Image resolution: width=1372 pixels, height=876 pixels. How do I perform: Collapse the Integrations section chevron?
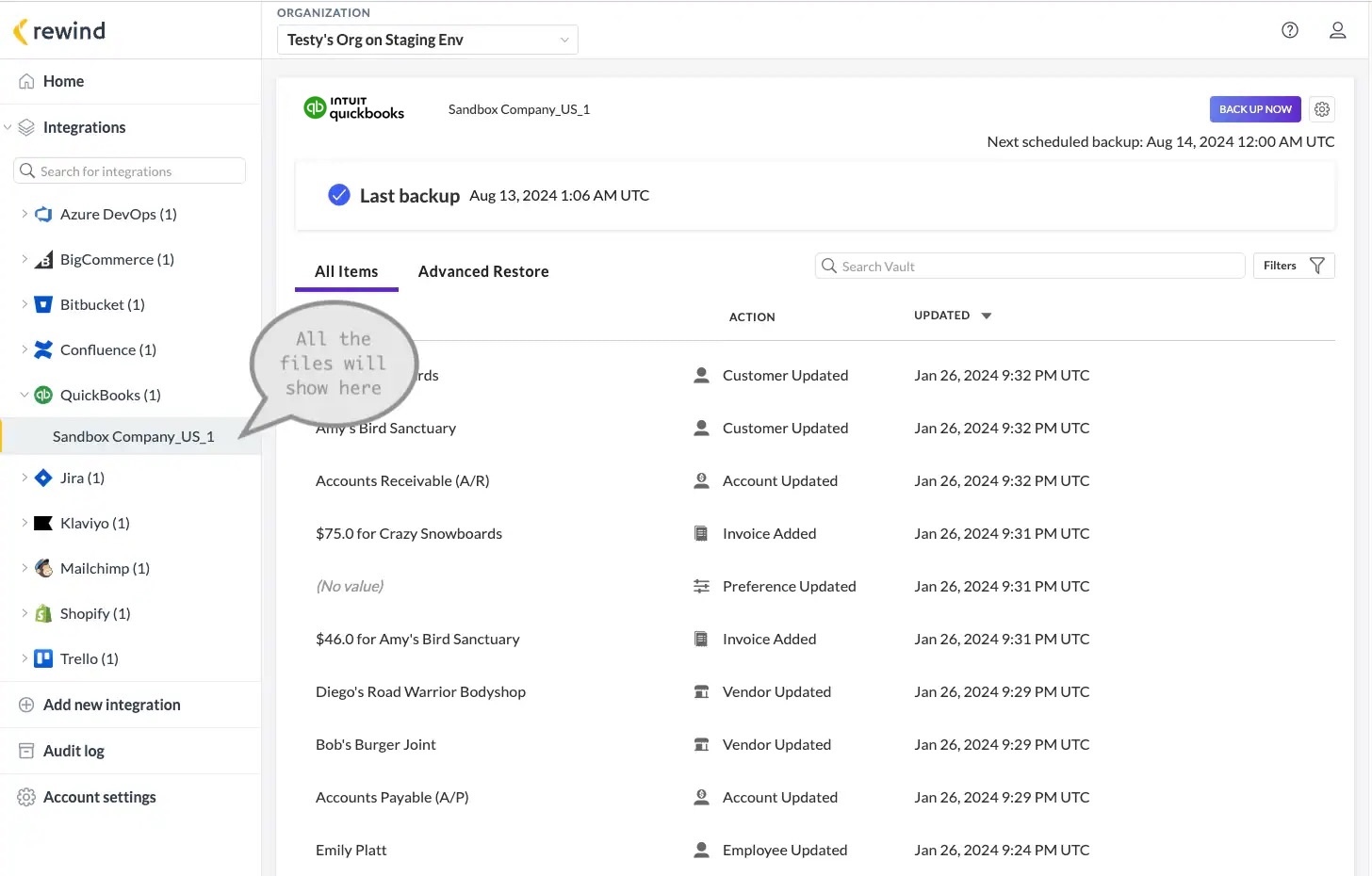8,127
